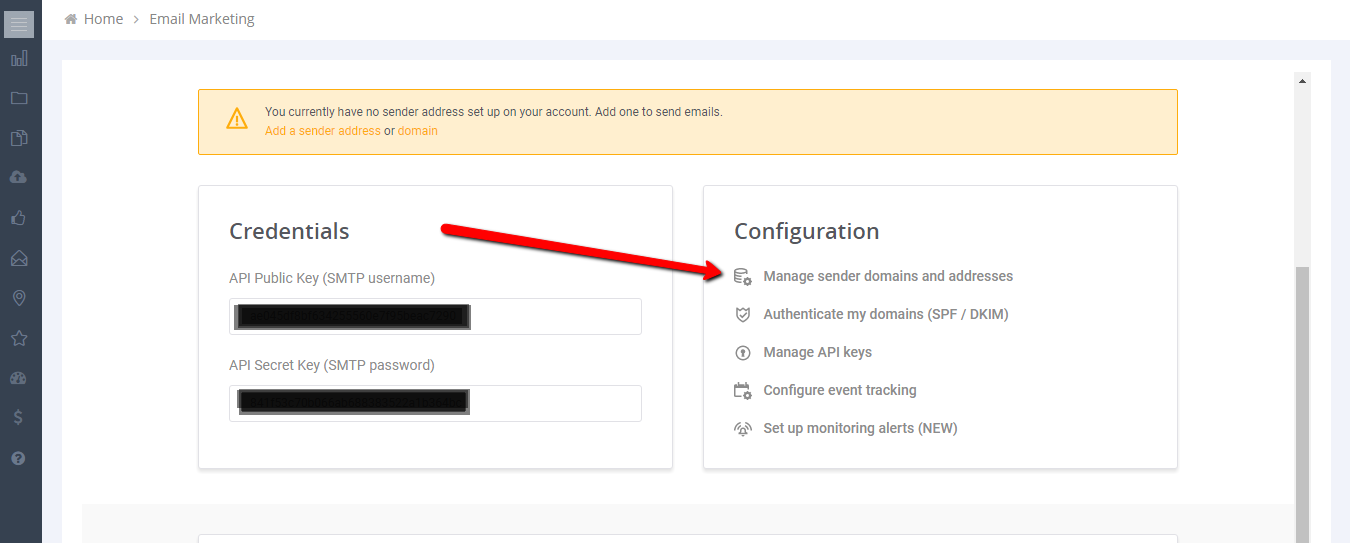
Task: Click the 'domain' link in warning banner
Action: [417, 131]
